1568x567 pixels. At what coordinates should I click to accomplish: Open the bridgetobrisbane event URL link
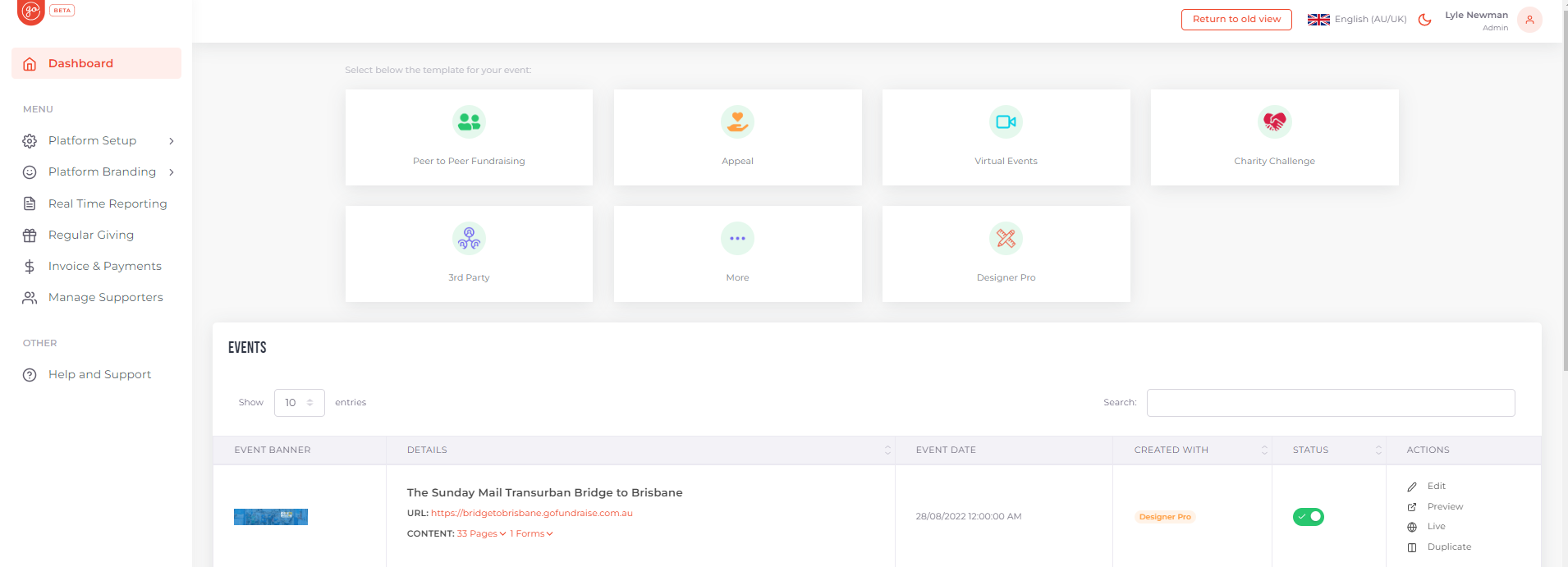pyautogui.click(x=531, y=514)
